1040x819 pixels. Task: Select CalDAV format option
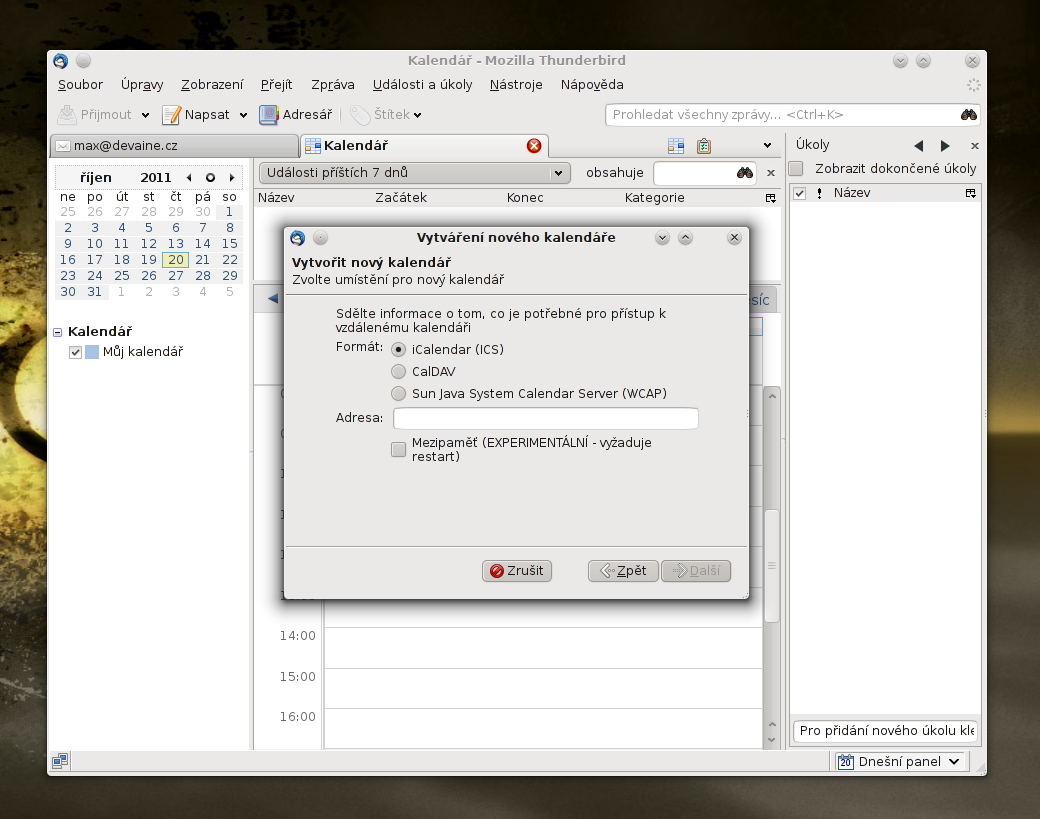coord(399,371)
